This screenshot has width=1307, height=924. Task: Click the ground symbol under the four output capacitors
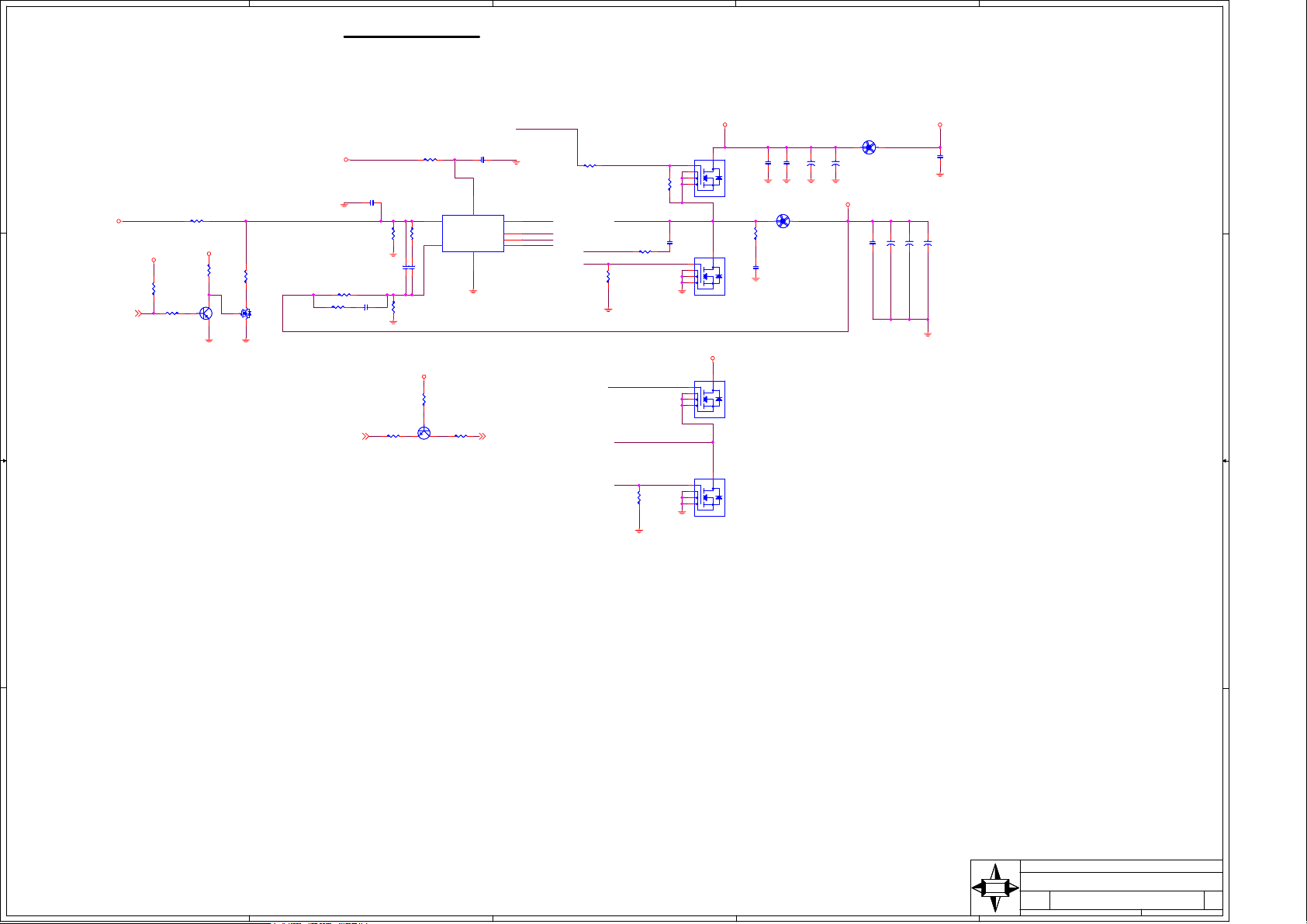(x=928, y=334)
